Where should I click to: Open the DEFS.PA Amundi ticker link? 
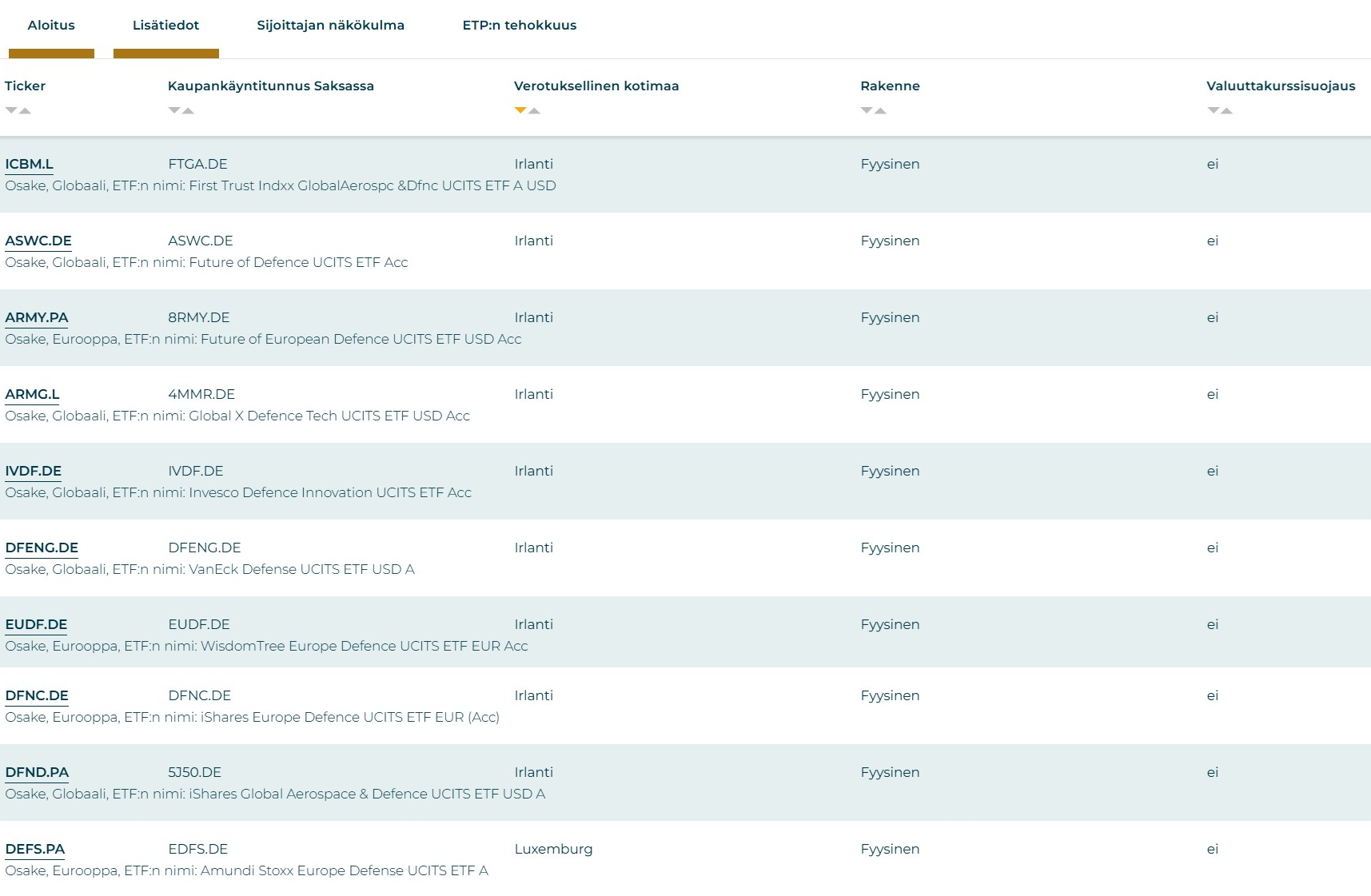click(x=35, y=849)
